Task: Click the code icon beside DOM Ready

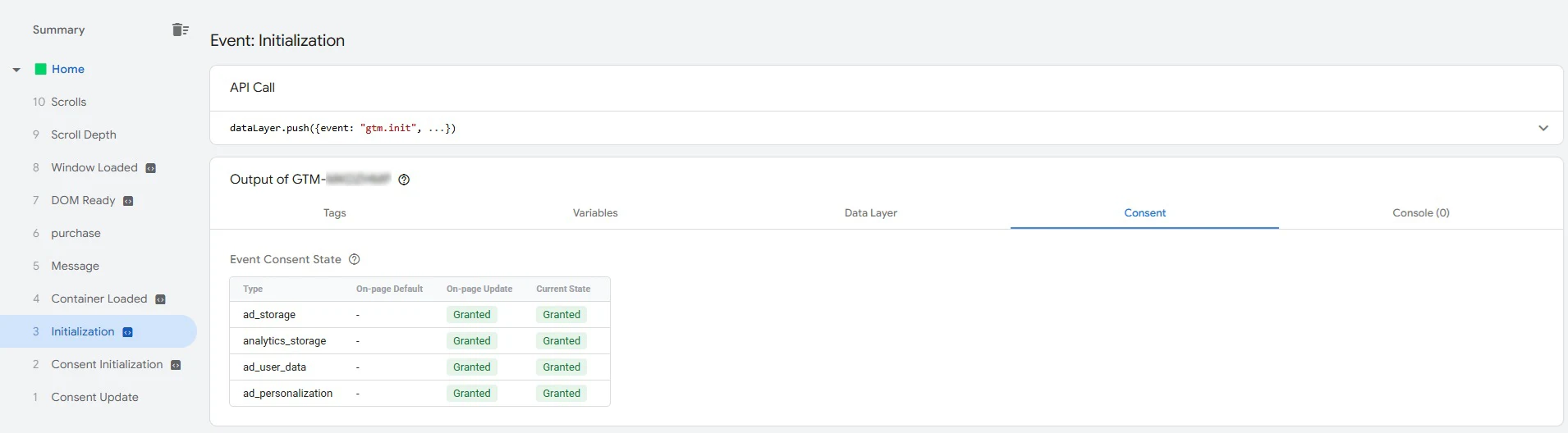Action: click(x=128, y=201)
